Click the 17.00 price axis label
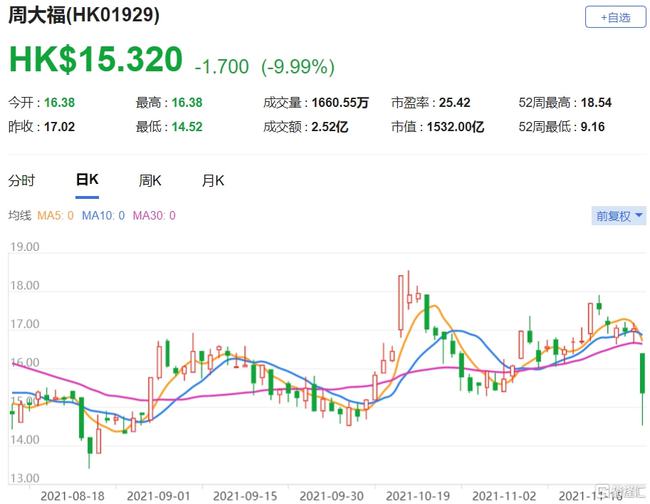Screen dimensions: 650x504 pyautogui.click(x=24, y=324)
